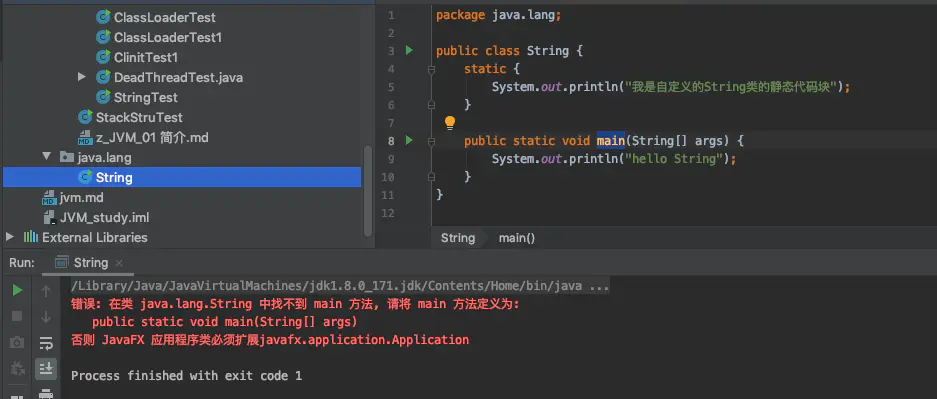This screenshot has height=399, width=937.
Task: Click the javafx.application.Application error line
Action: 270,340
